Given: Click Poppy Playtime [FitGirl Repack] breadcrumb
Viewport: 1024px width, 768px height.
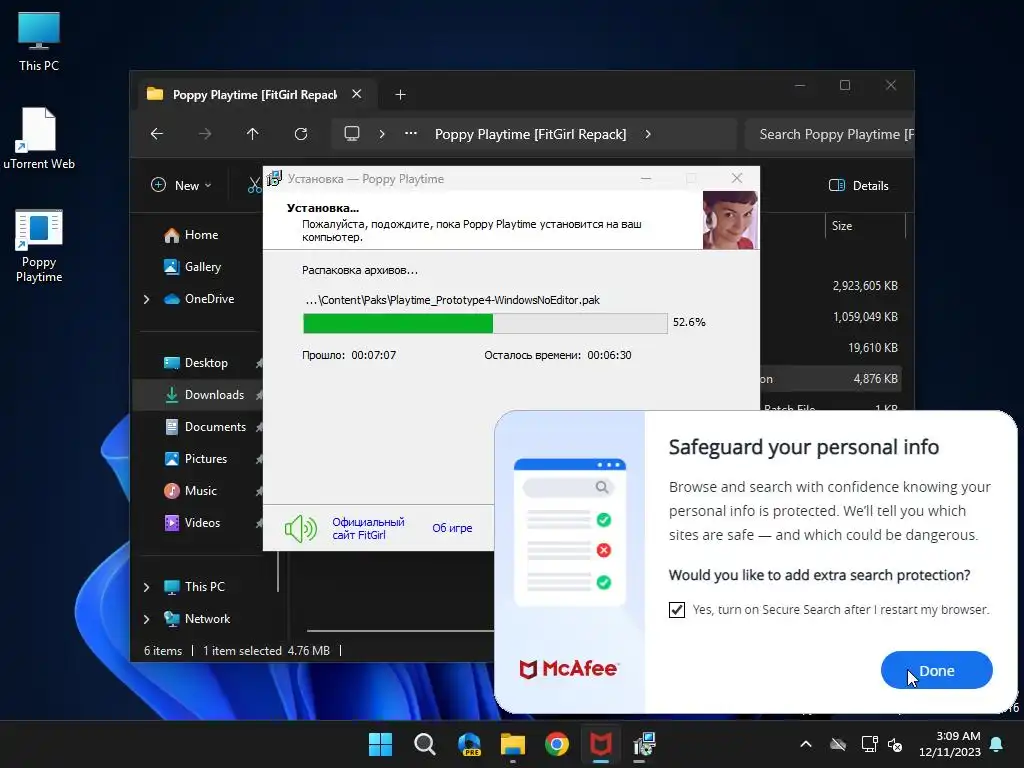Looking at the screenshot, I should pyautogui.click(x=530, y=134).
